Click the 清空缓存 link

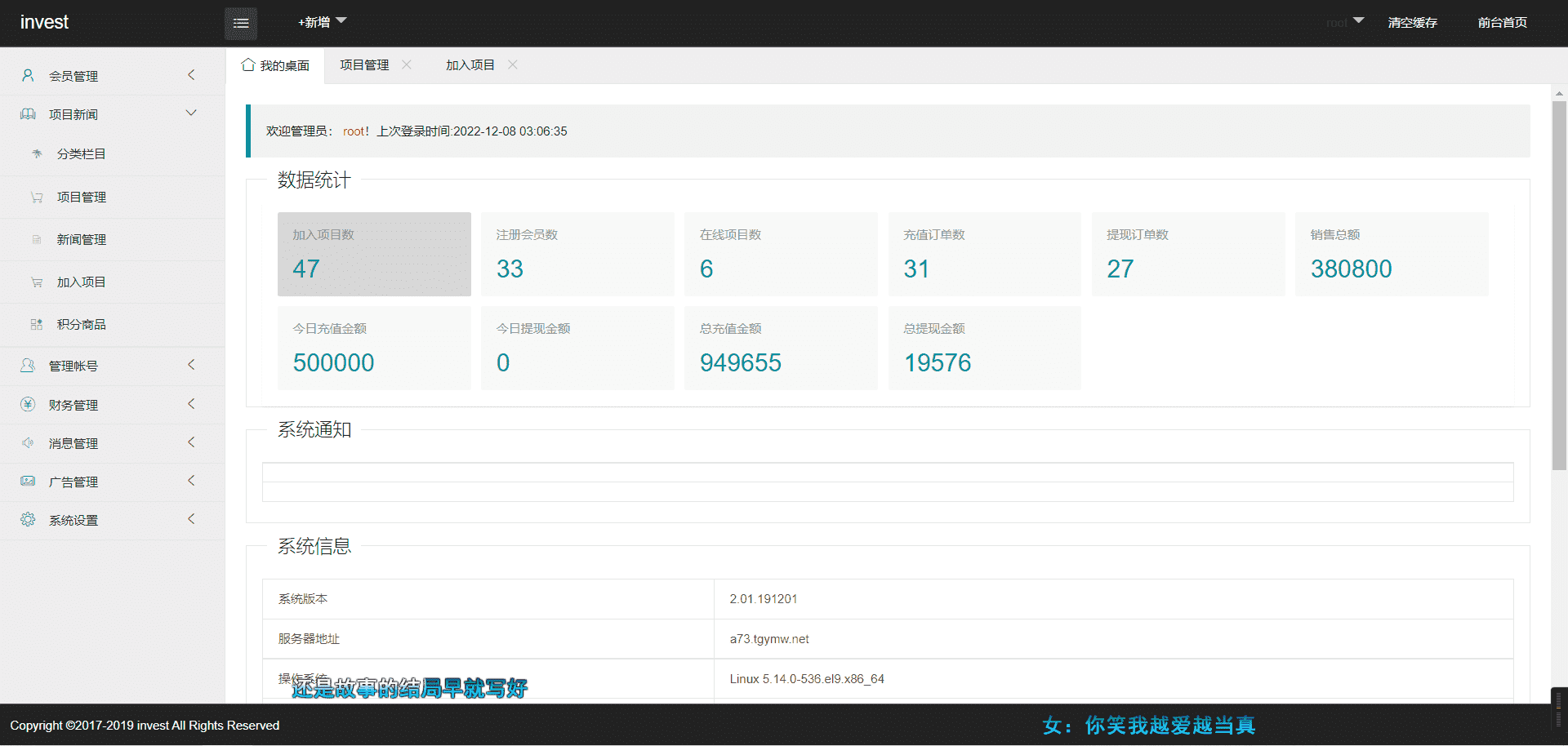[x=1412, y=23]
